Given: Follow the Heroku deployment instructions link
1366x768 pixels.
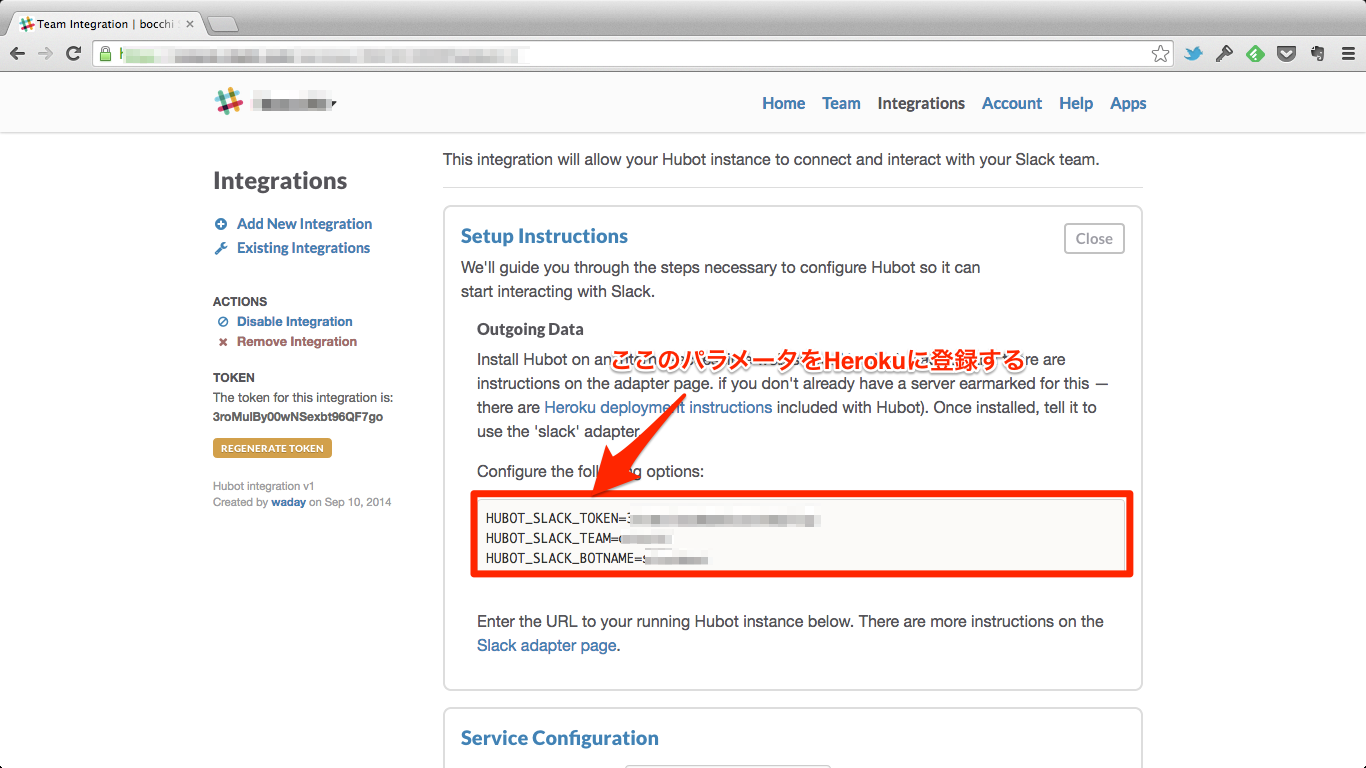Looking at the screenshot, I should pyautogui.click(x=657, y=408).
